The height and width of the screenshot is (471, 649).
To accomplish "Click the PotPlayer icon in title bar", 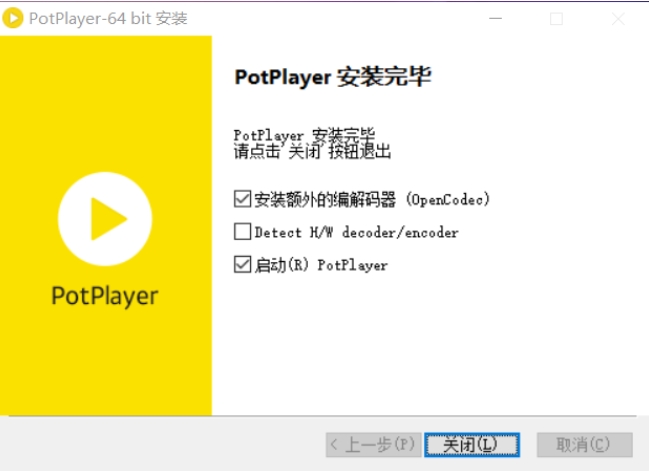I will pyautogui.click(x=13, y=18).
